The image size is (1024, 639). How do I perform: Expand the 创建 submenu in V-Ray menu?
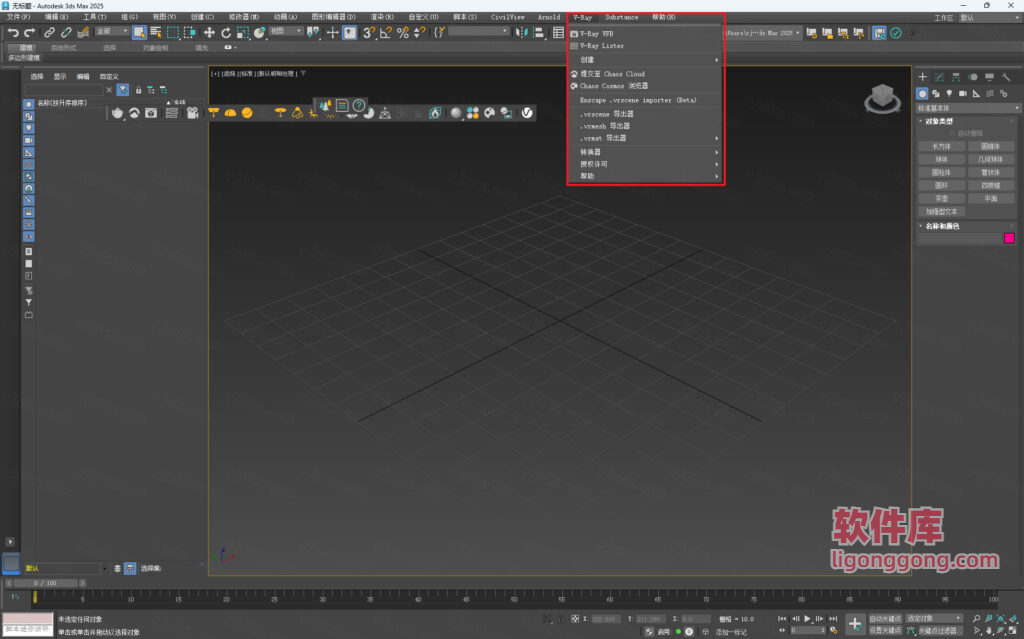645,60
